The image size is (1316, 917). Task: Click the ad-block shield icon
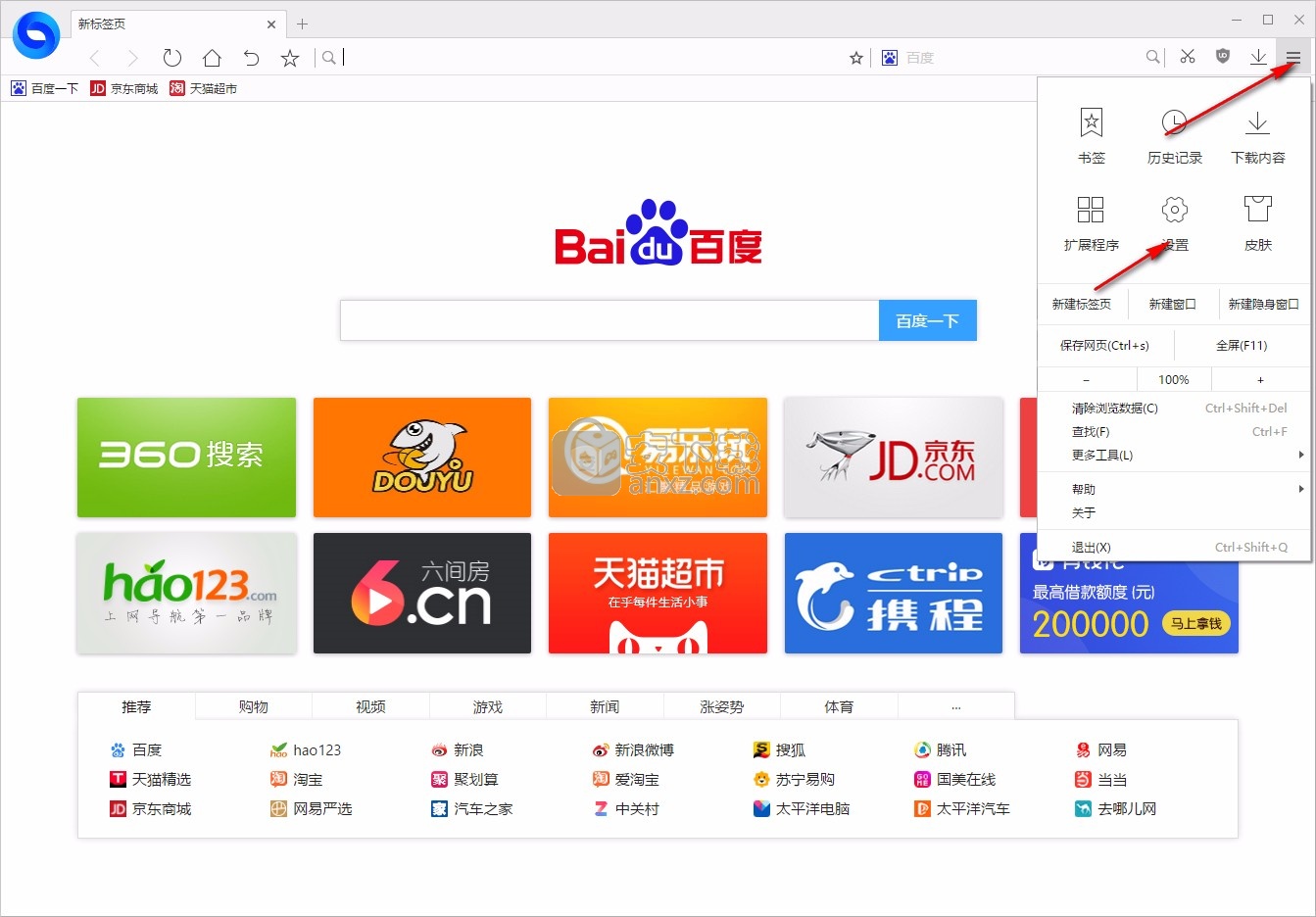click(1223, 57)
